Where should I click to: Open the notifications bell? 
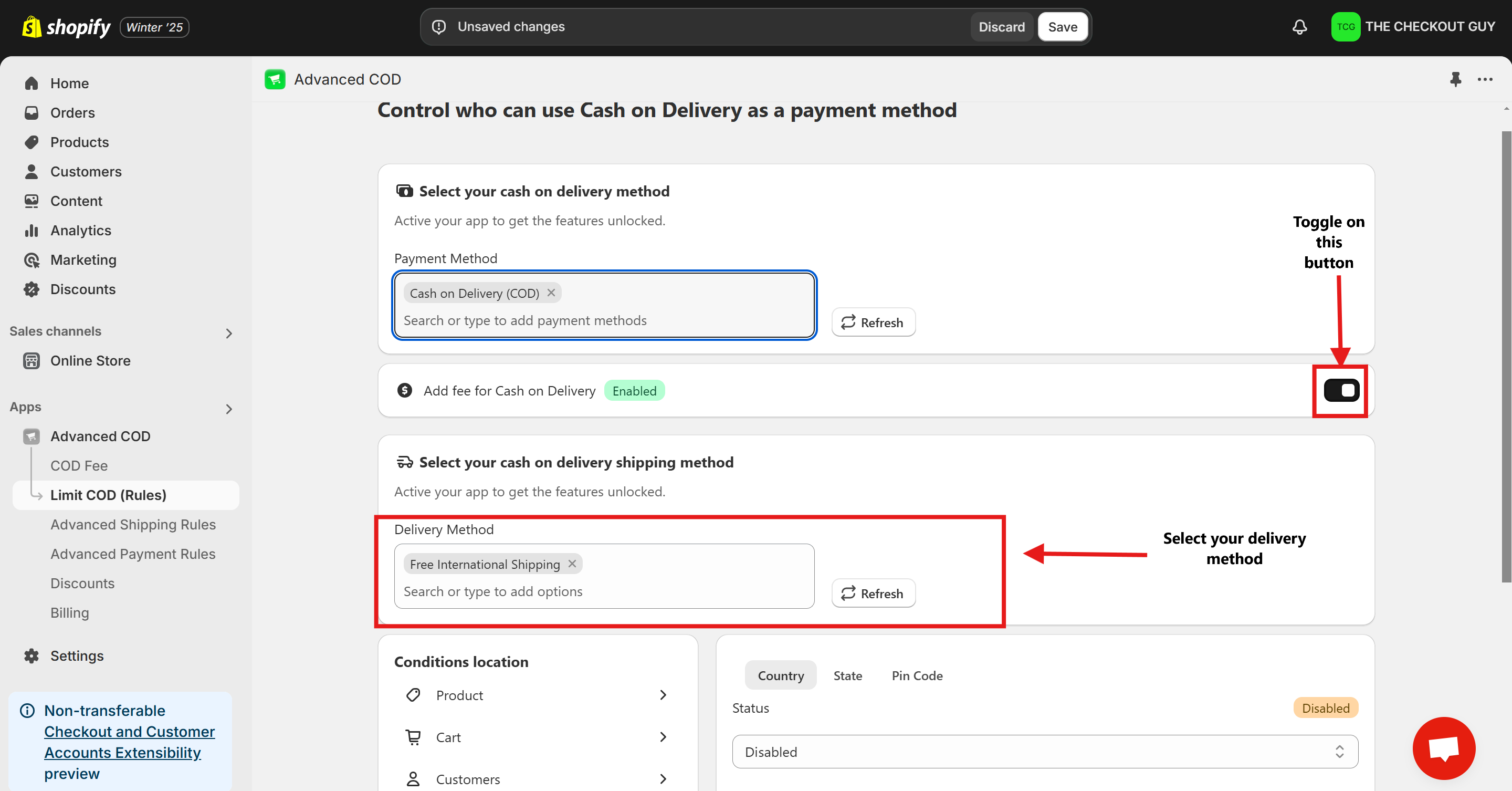click(1299, 27)
